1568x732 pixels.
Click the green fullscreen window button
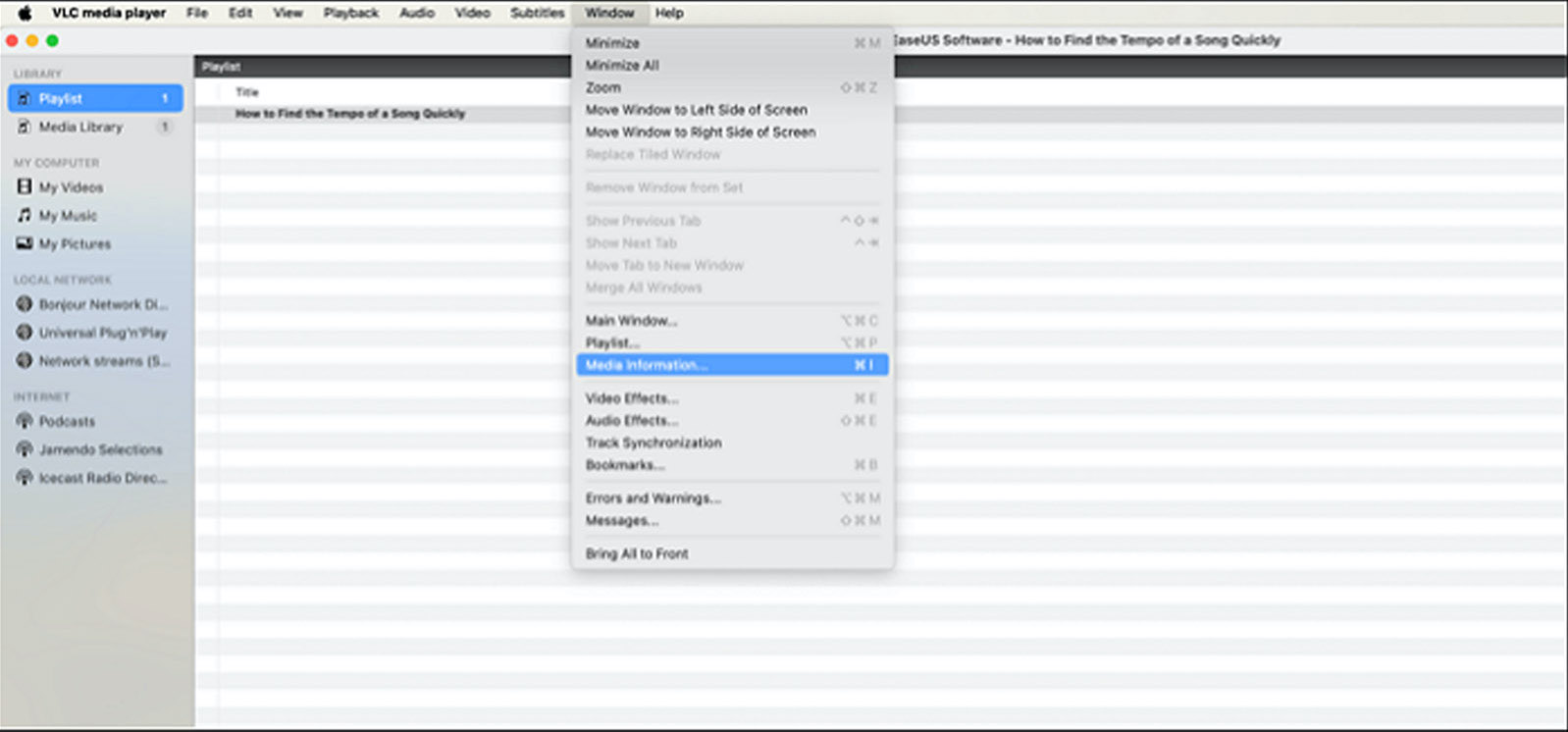[52, 40]
